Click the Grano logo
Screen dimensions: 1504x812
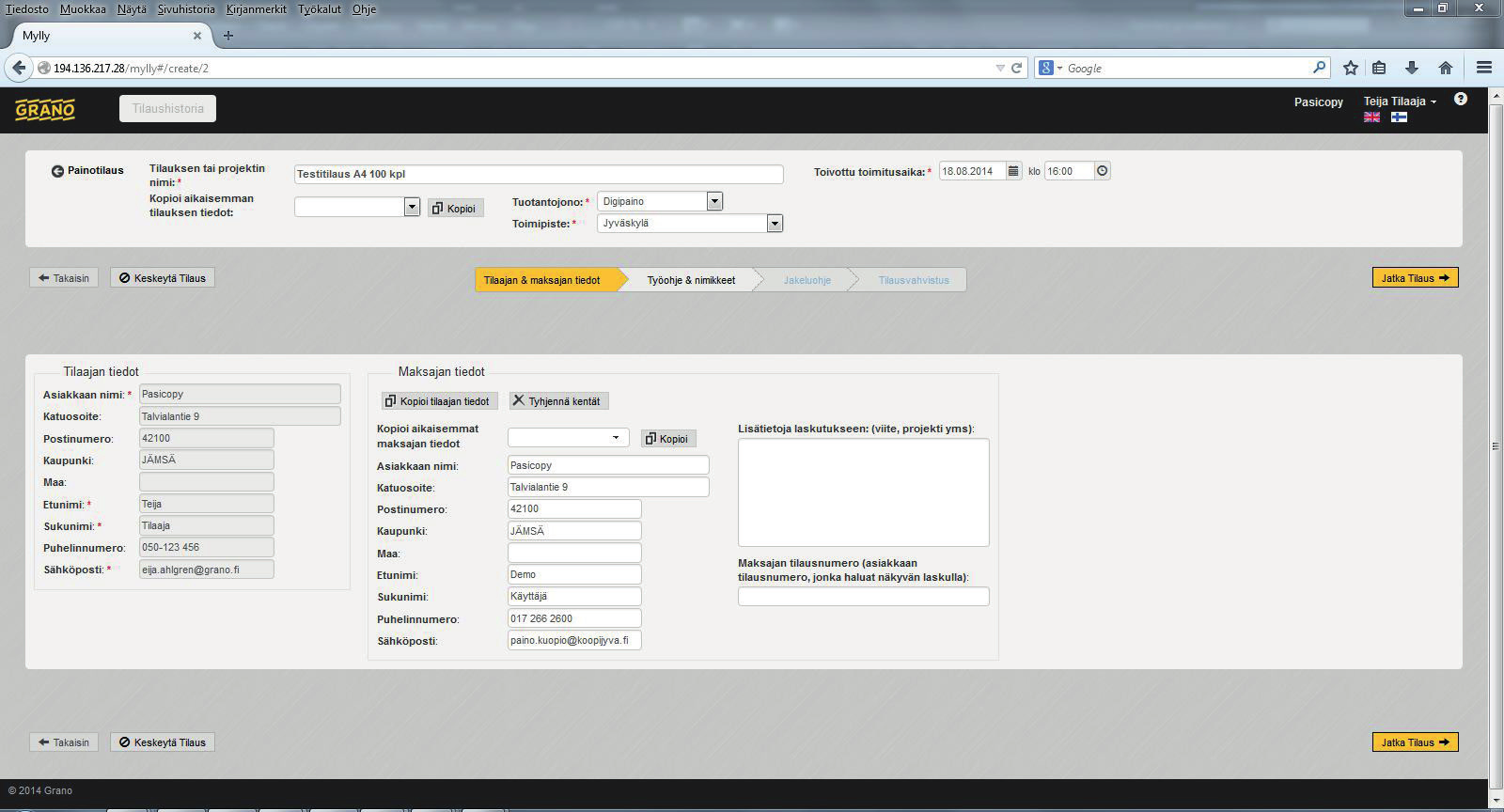45,109
